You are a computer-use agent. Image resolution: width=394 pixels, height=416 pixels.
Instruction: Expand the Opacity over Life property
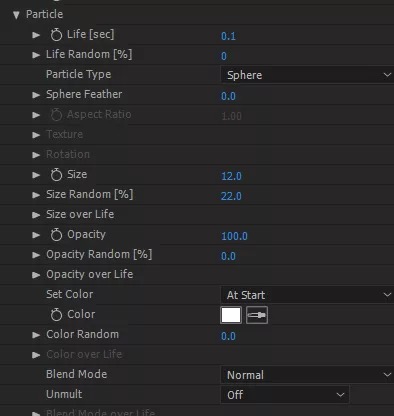(x=36, y=275)
